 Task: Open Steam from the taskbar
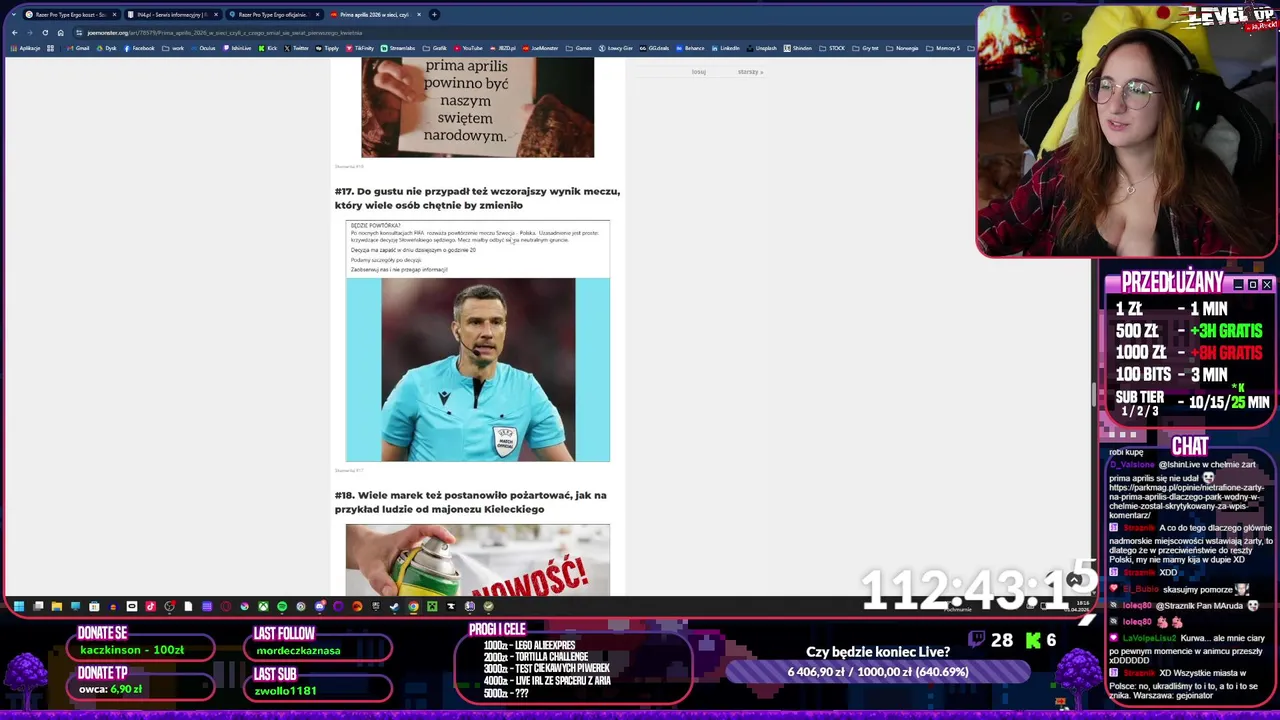(394, 606)
